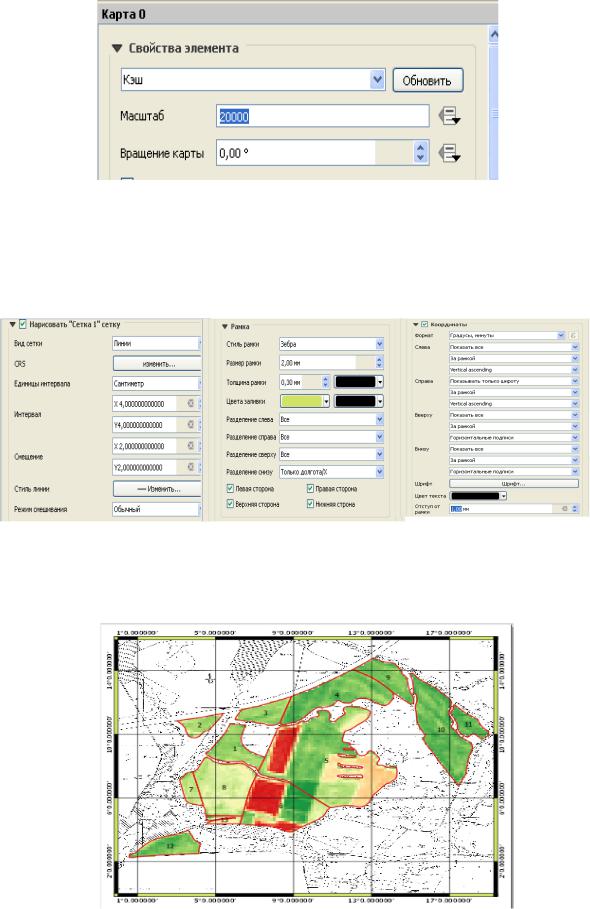Open Единицы интервала dropdown showing Сантиметр

[x=156, y=383]
